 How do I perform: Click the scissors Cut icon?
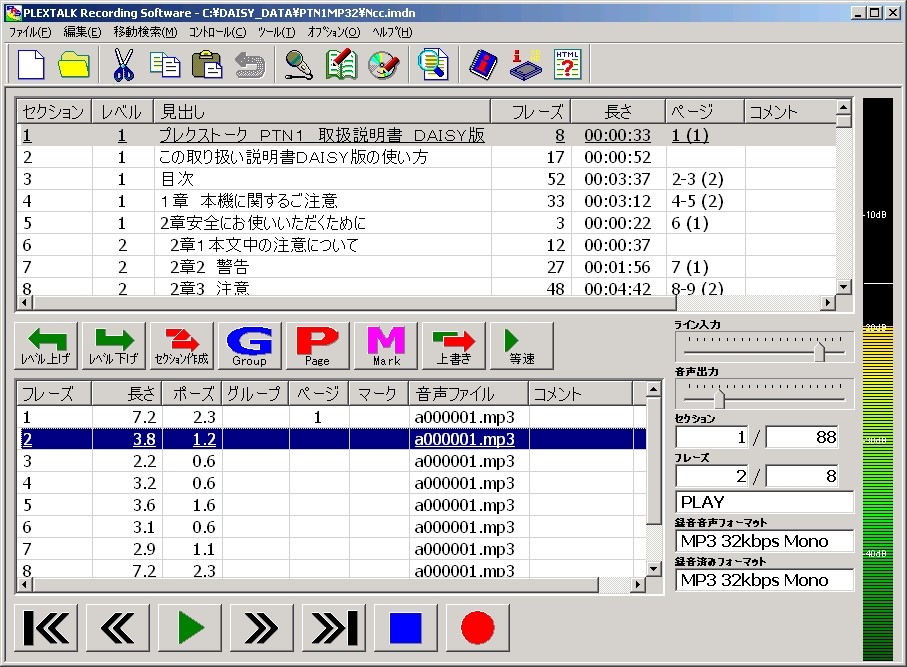pos(122,65)
